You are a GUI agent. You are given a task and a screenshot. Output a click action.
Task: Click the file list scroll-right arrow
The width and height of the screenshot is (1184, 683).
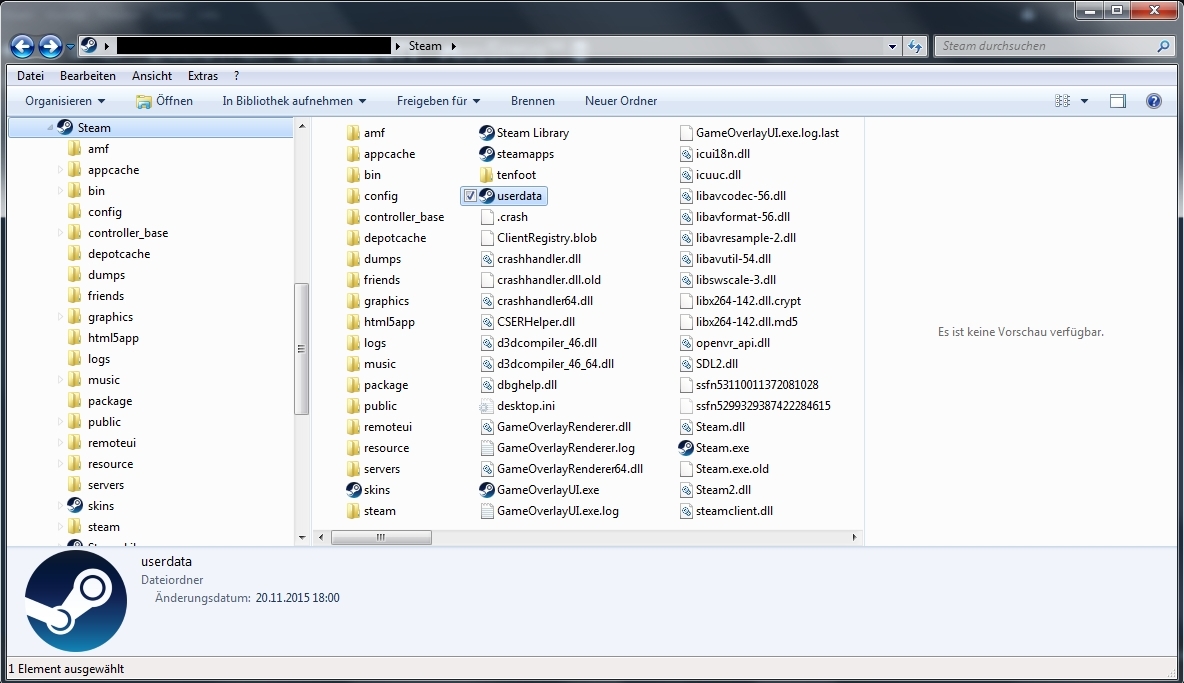coord(854,537)
